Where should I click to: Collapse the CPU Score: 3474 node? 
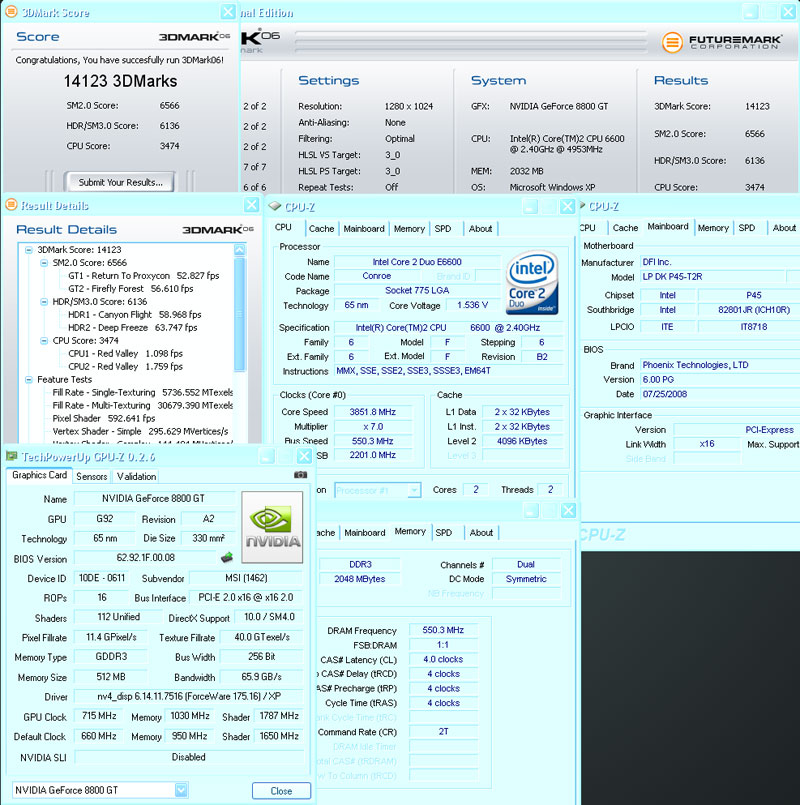(44, 340)
